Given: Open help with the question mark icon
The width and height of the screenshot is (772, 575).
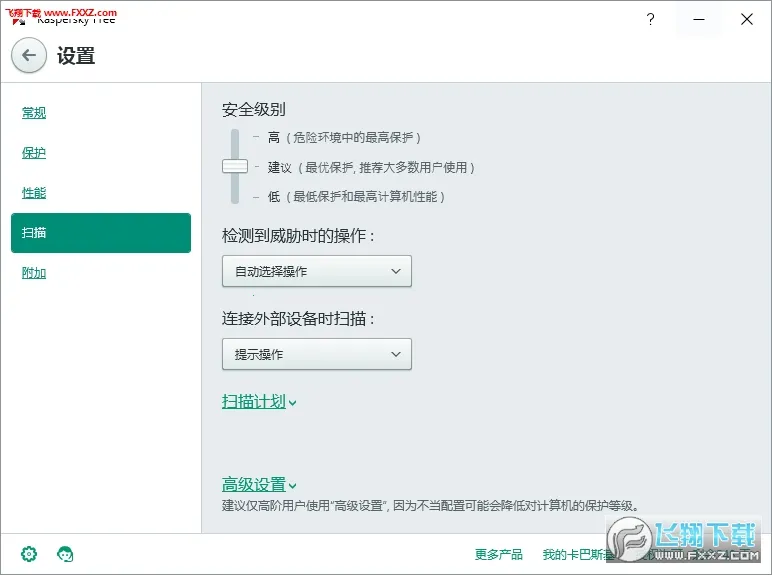Looking at the screenshot, I should [x=650, y=19].
